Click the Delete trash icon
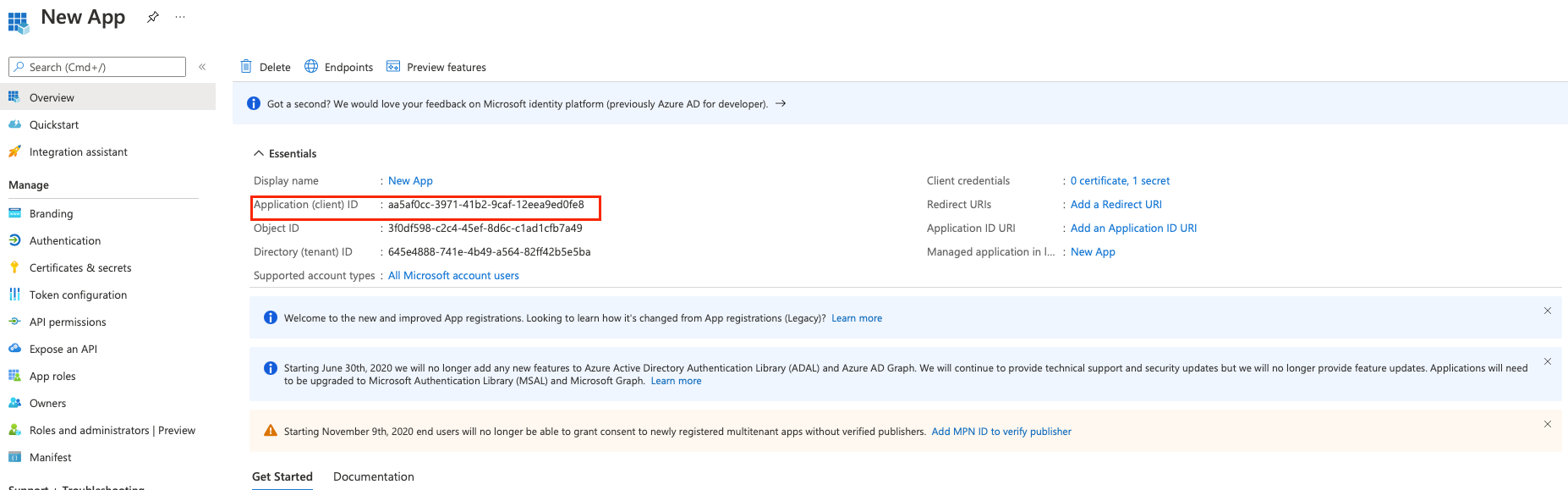Screen dimensions: 1568x490 tap(246, 67)
